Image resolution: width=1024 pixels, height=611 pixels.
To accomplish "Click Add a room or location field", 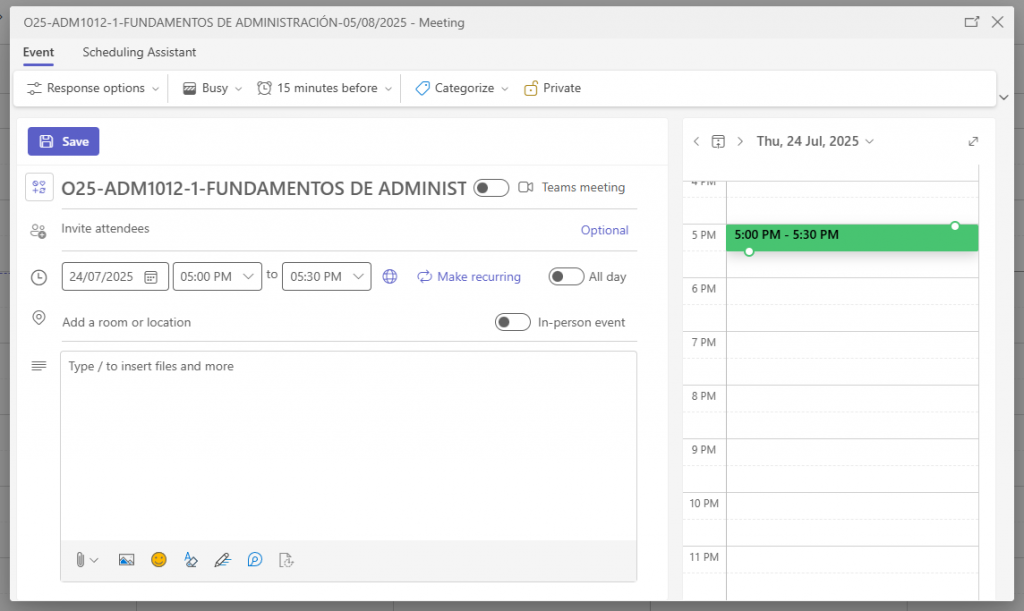I will [x=274, y=322].
